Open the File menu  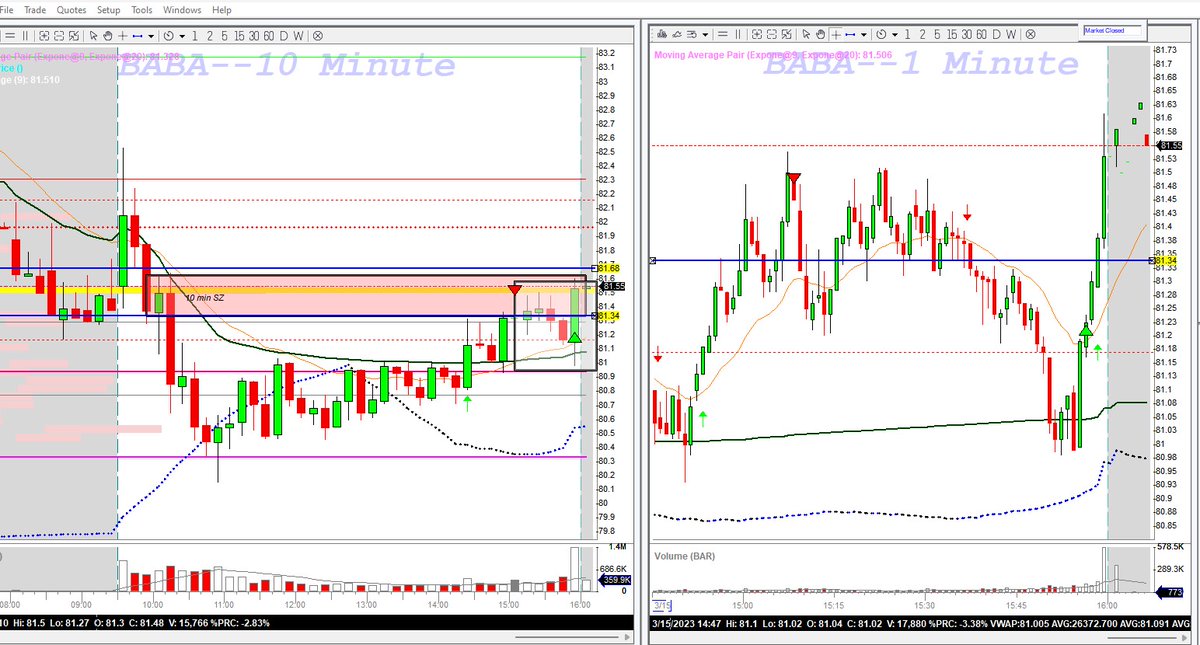[5, 9]
